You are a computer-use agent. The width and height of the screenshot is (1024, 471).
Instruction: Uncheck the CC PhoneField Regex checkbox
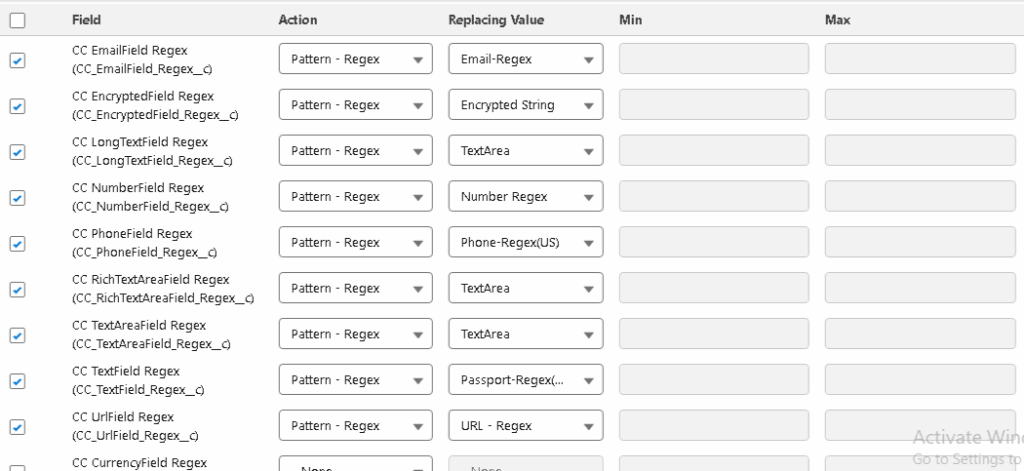[17, 244]
